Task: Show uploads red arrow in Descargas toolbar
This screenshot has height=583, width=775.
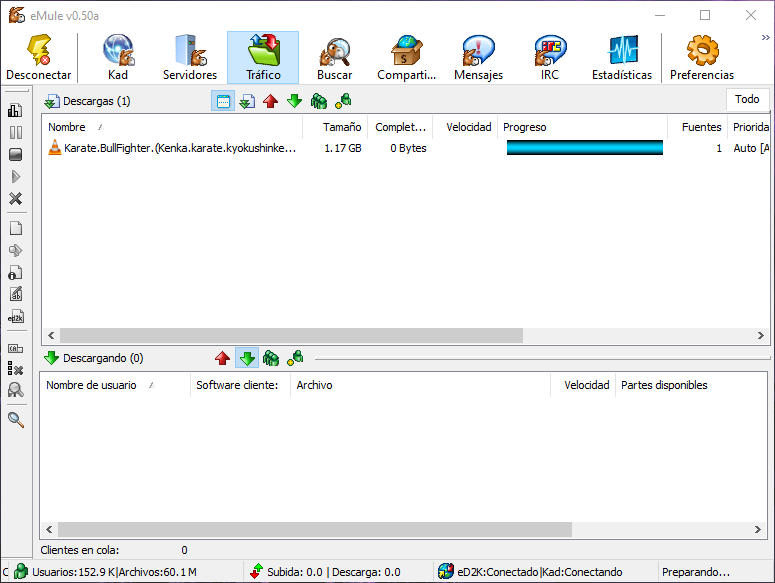Action: (x=270, y=101)
